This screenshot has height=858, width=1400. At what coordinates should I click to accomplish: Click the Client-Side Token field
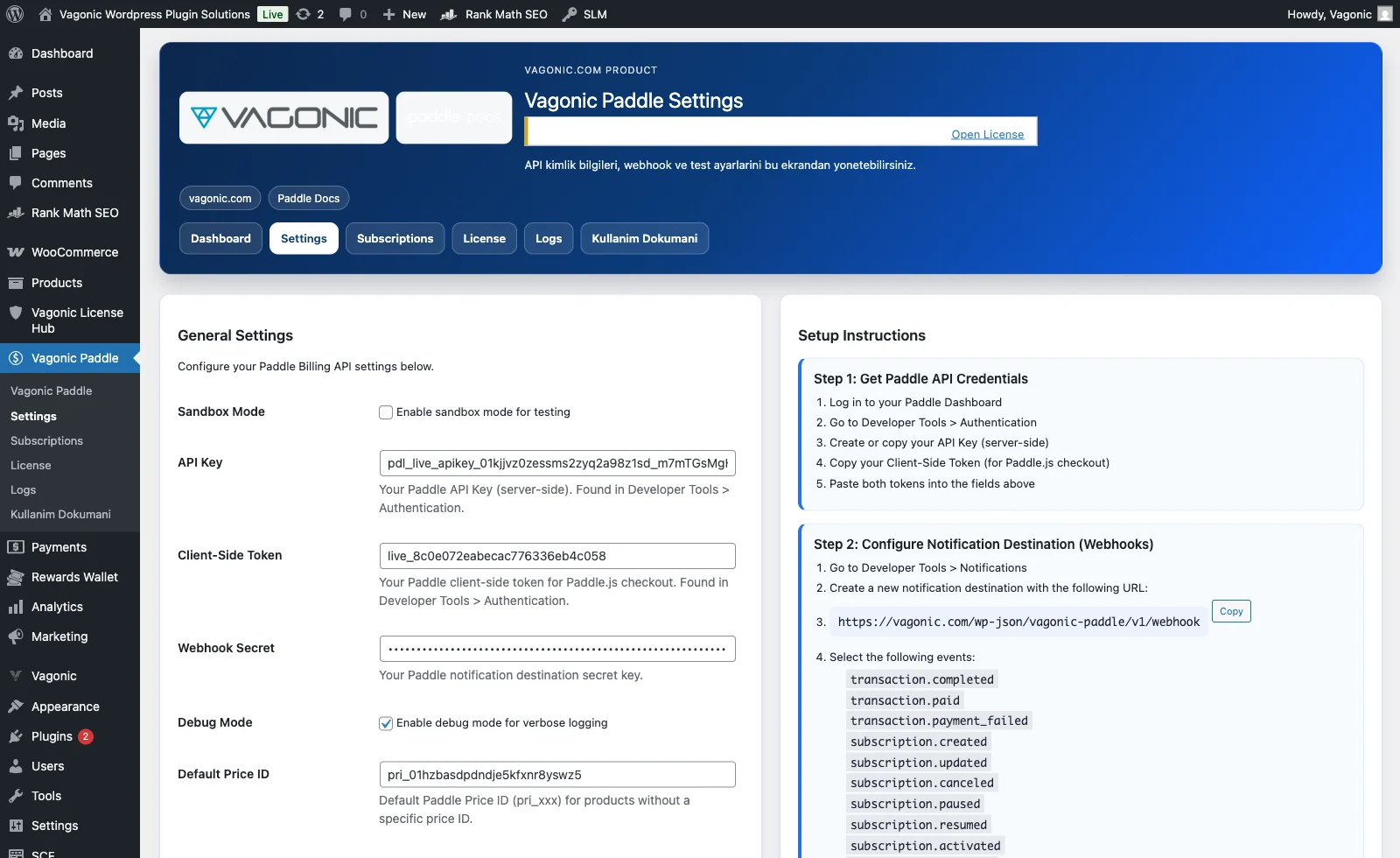pos(557,556)
